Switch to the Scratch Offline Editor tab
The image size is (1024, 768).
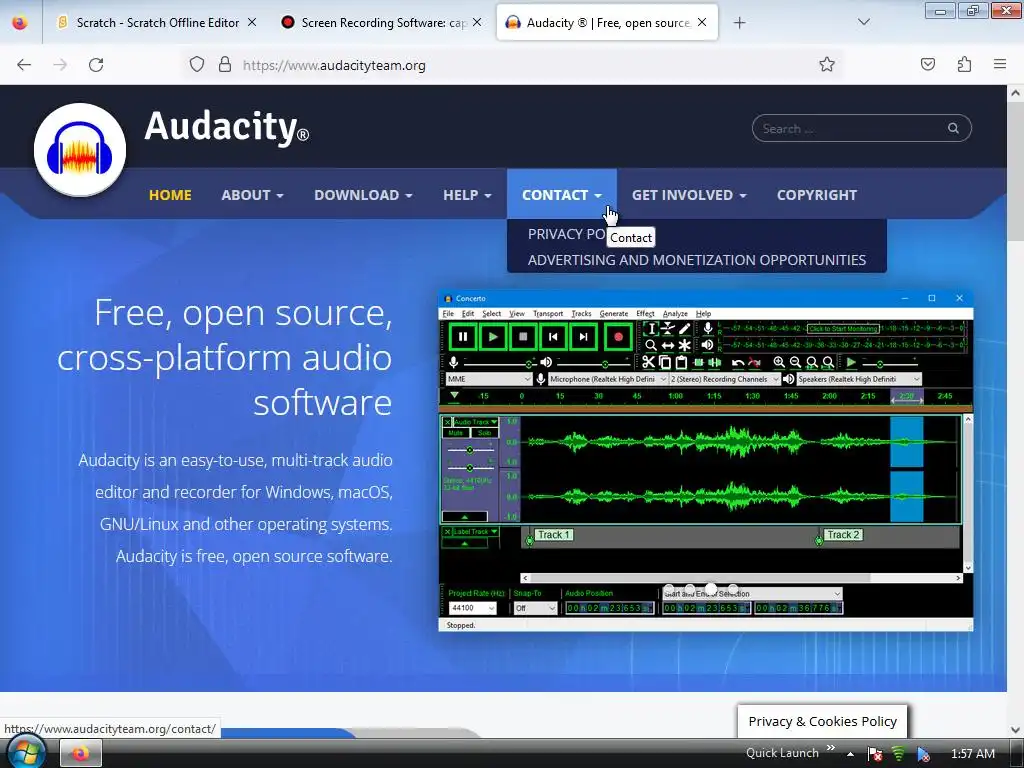pyautogui.click(x=157, y=22)
